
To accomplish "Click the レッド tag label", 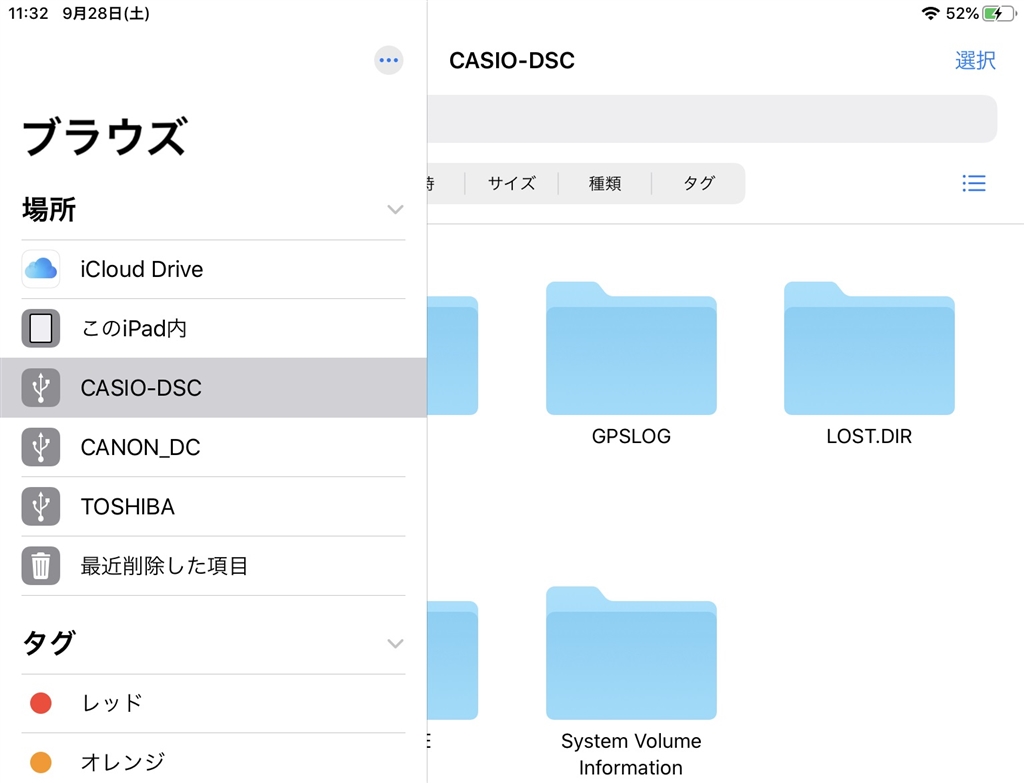I will [x=112, y=703].
